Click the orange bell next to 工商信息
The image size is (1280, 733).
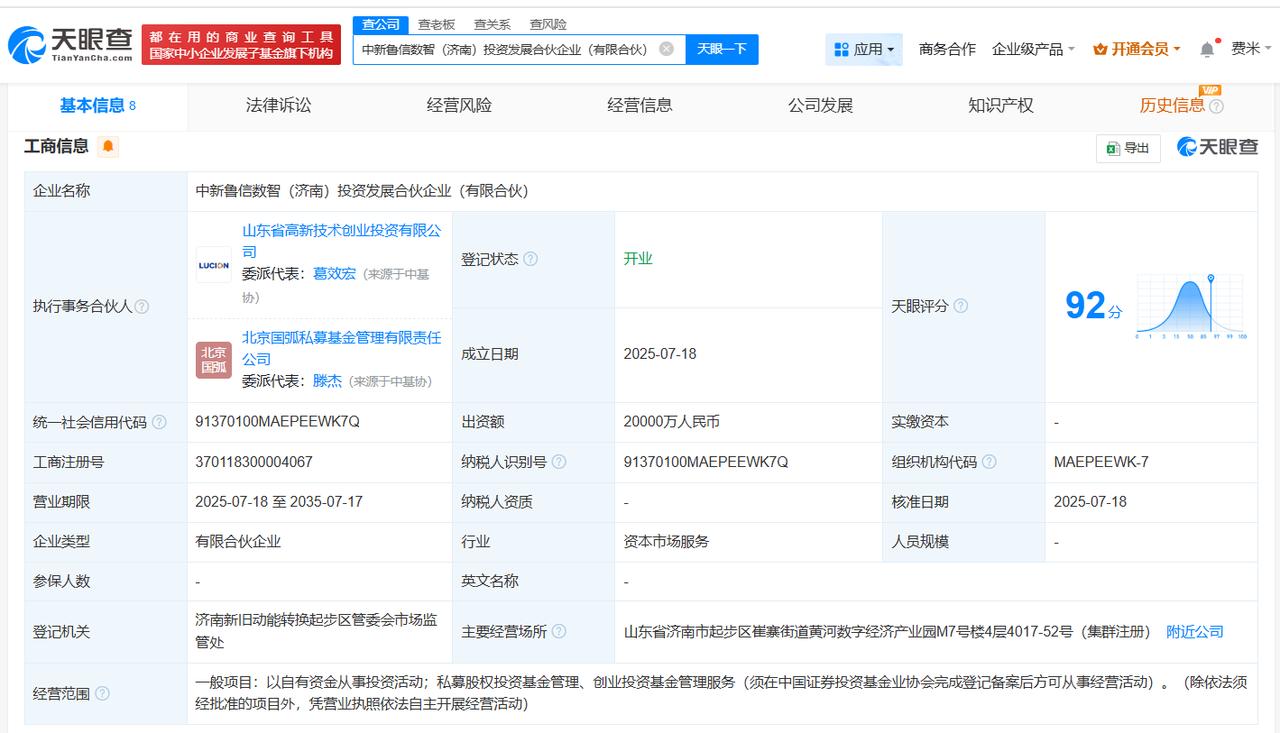point(108,147)
